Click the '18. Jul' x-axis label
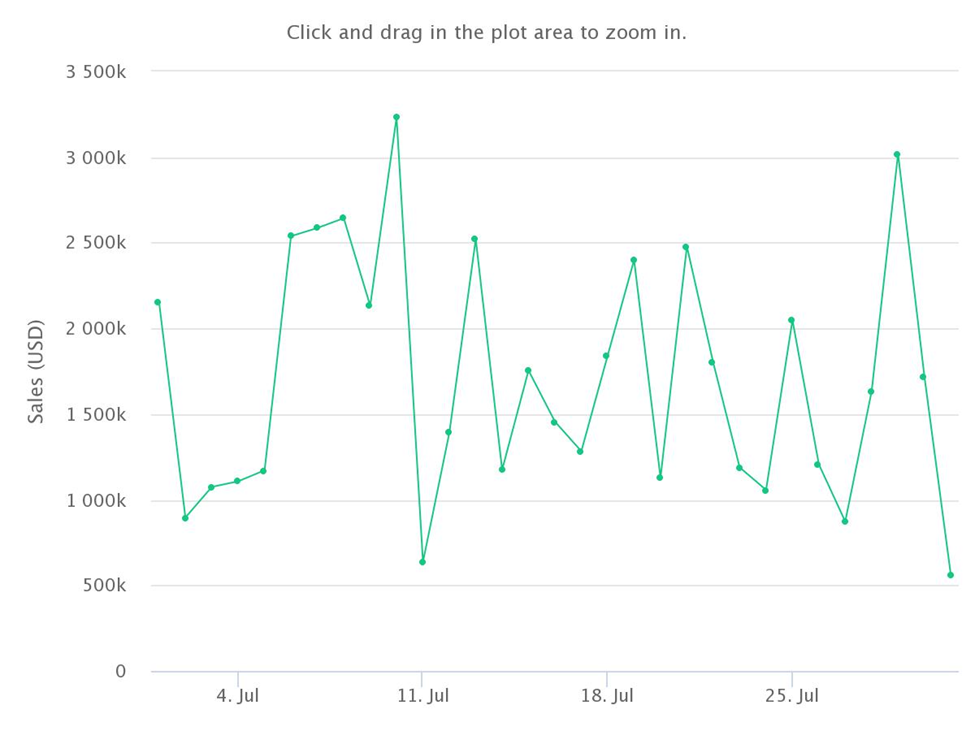 coord(607,695)
